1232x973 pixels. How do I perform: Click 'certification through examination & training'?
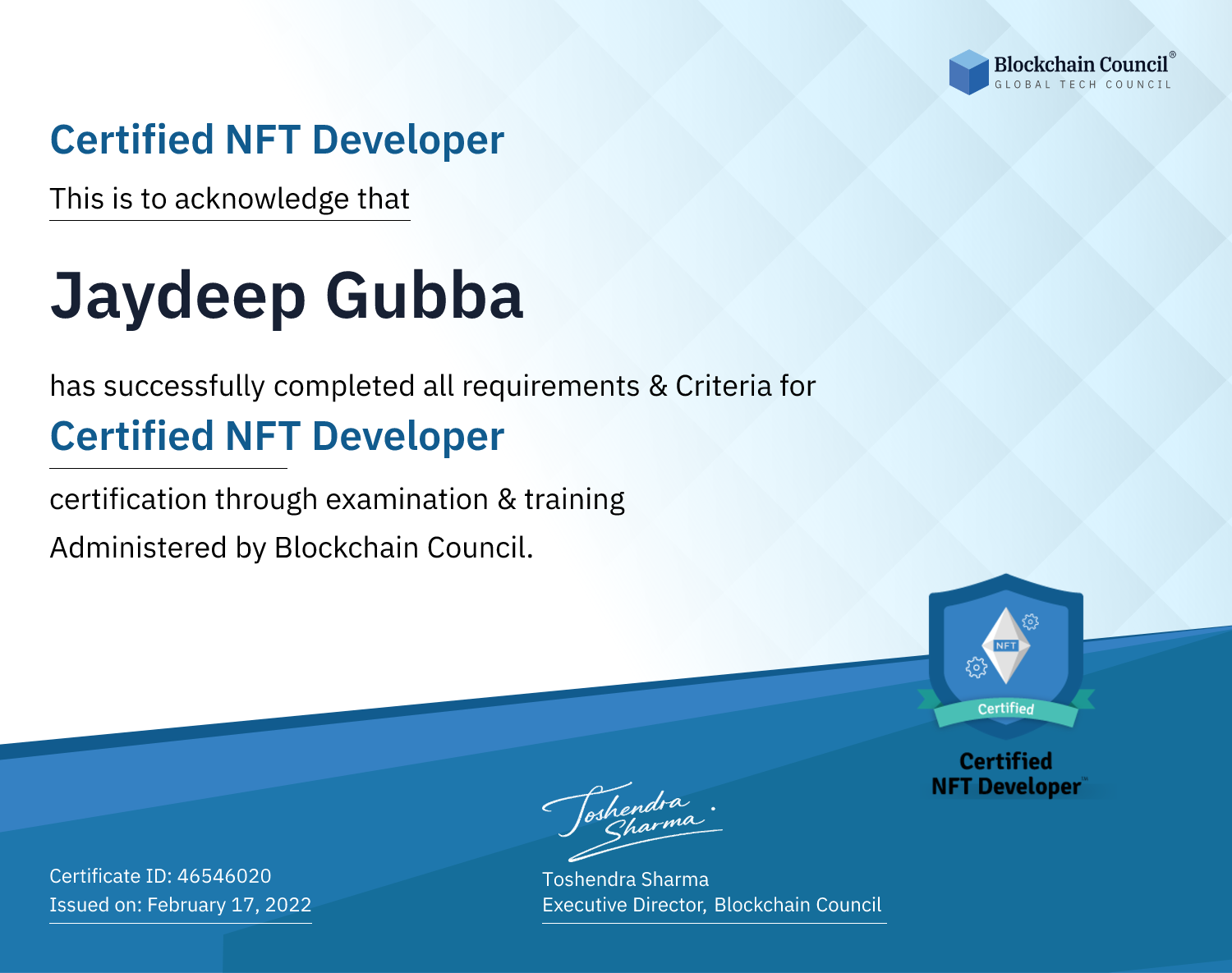click(338, 499)
